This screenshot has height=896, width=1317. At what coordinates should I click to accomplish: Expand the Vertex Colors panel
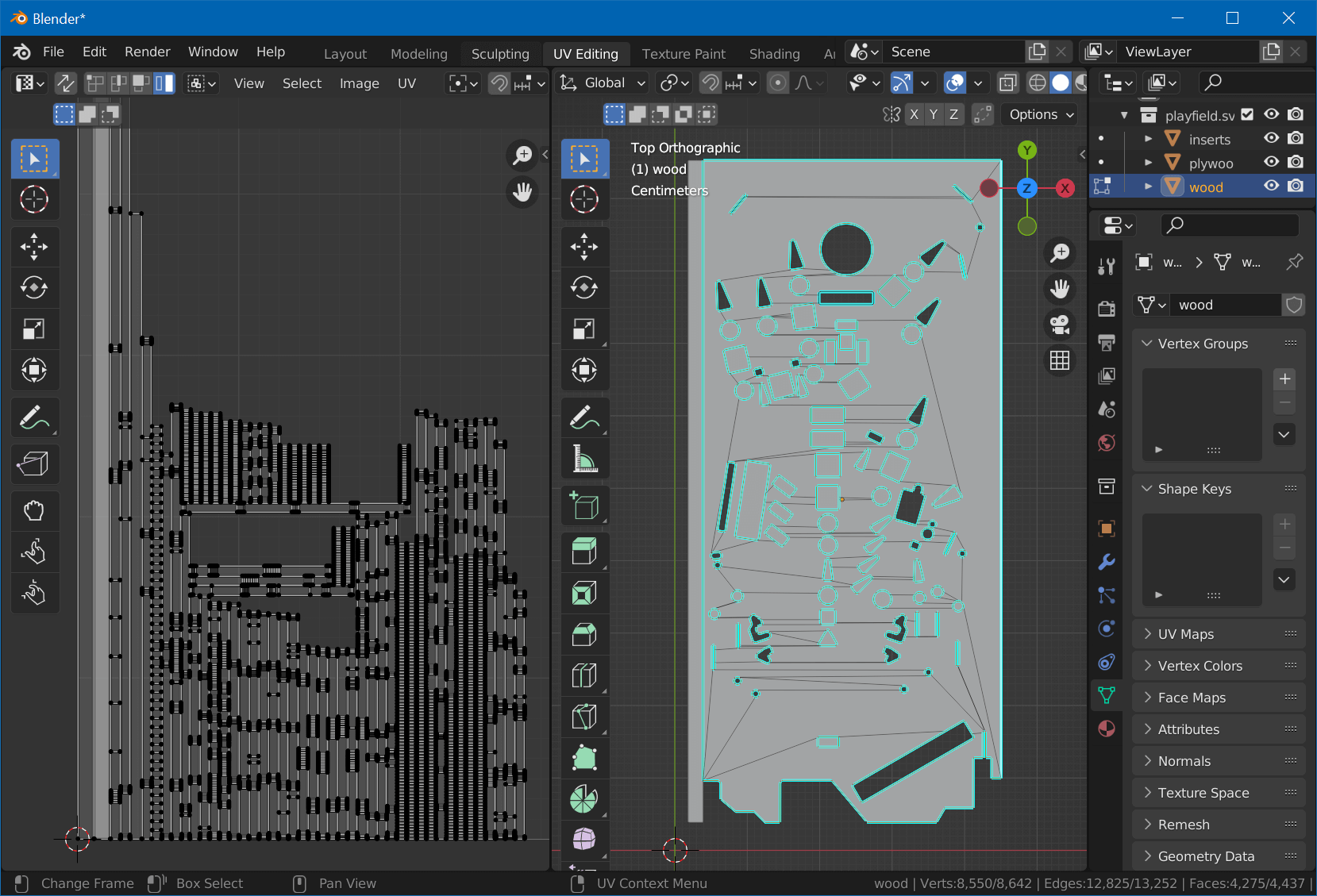click(1219, 665)
